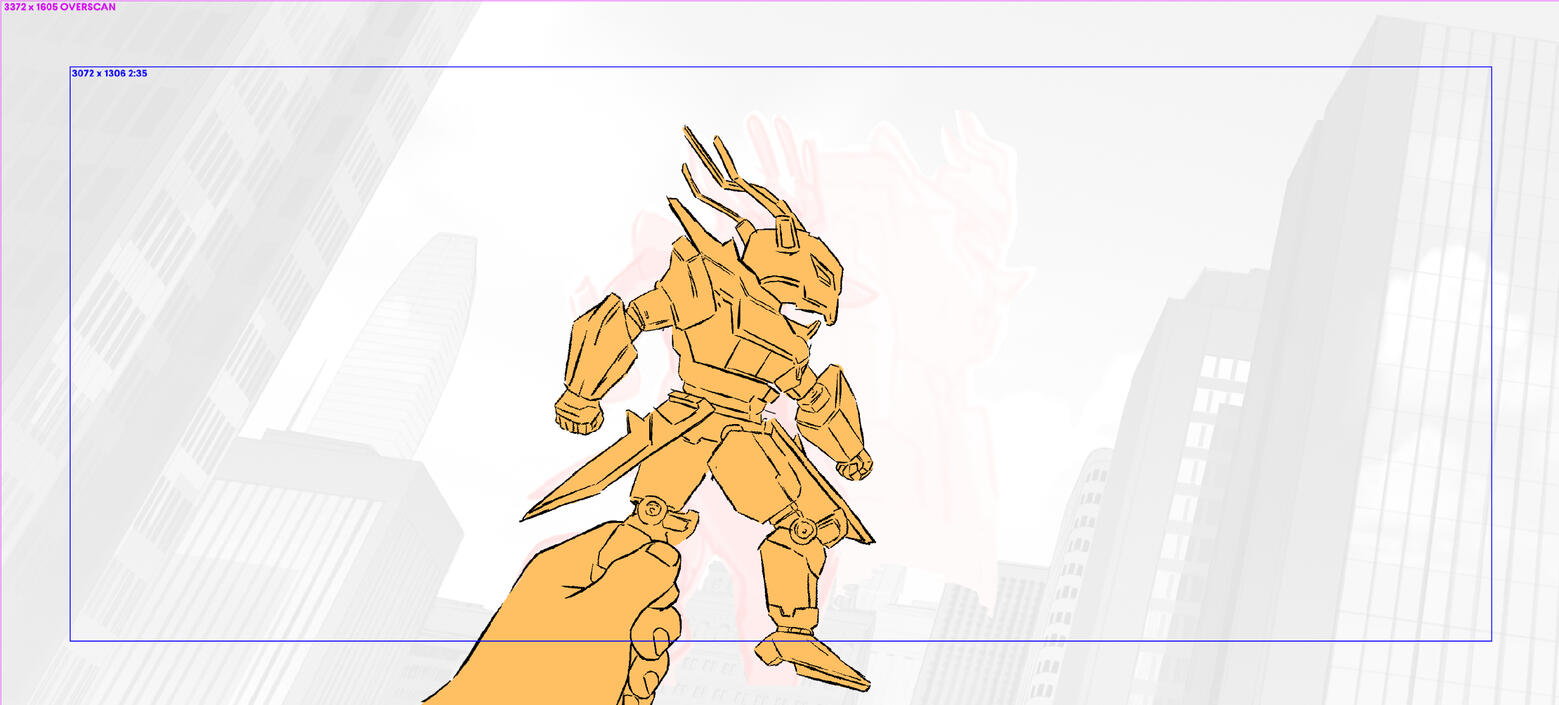Click the robot's helmeted head

pos(795,265)
